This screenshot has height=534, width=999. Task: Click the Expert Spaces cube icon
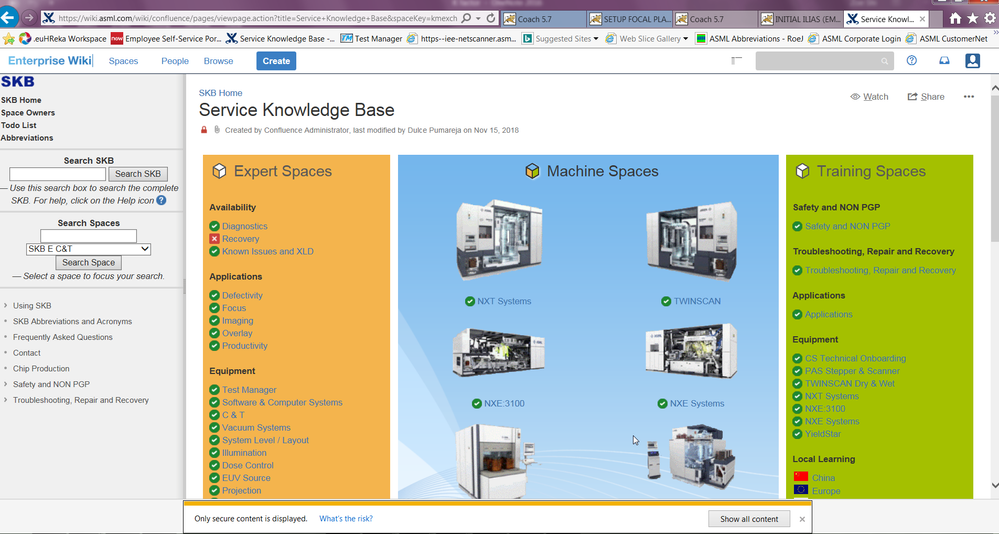[x=219, y=171]
